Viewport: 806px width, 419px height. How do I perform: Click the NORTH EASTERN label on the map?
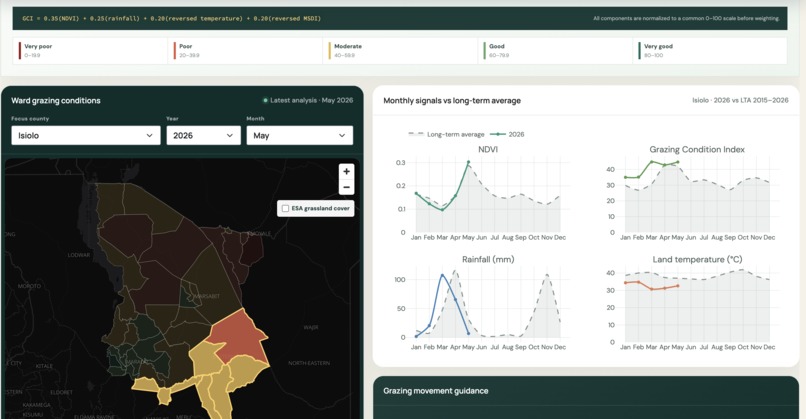point(309,363)
